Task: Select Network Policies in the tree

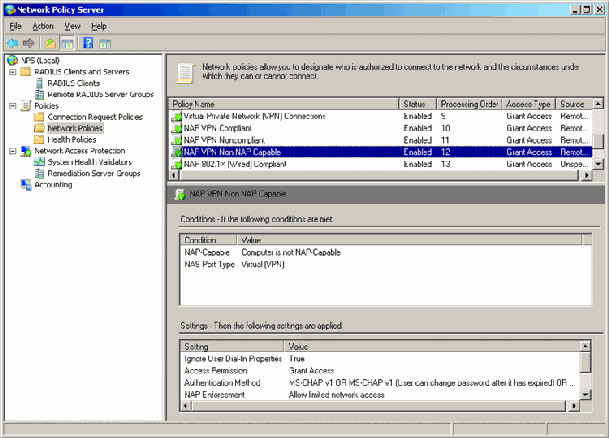Action: pyautogui.click(x=75, y=128)
